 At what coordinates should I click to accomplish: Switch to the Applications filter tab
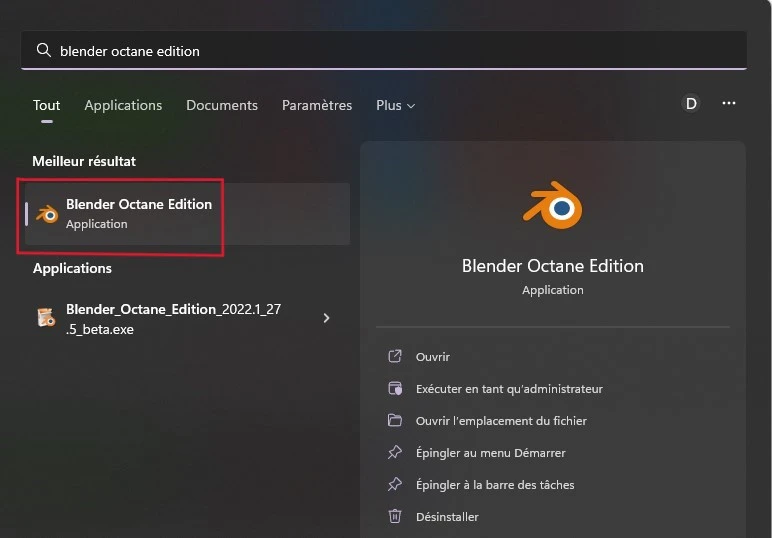[x=123, y=105]
